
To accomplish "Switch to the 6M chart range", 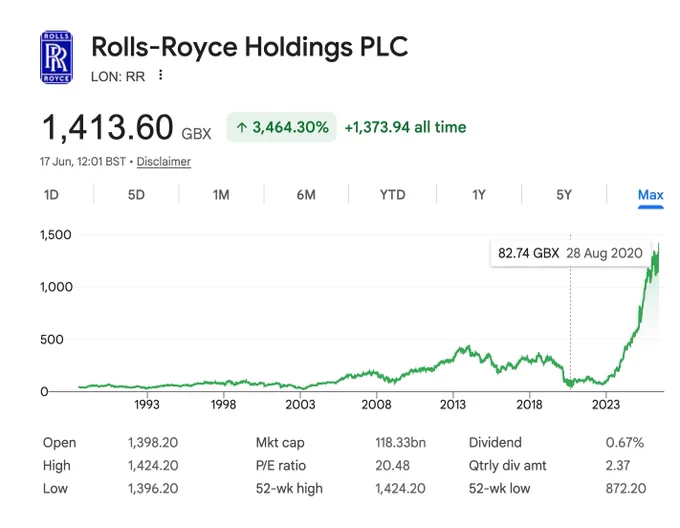I will click(x=306, y=195).
